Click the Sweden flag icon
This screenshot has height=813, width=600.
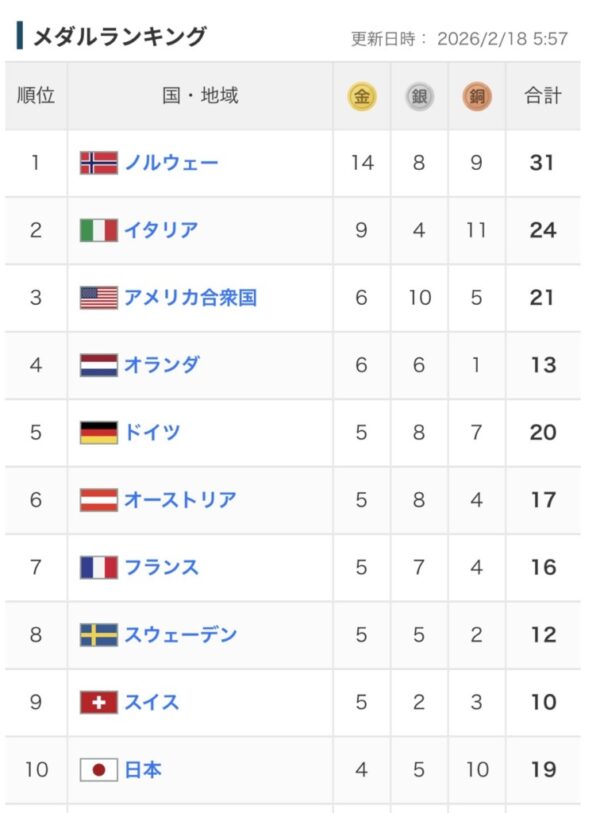point(99,635)
